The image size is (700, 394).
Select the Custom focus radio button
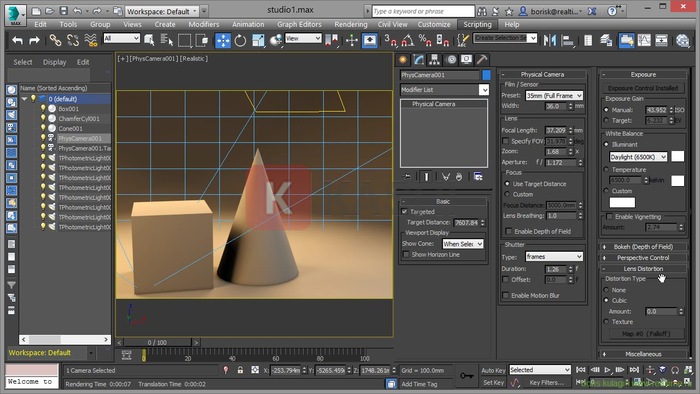coord(507,194)
